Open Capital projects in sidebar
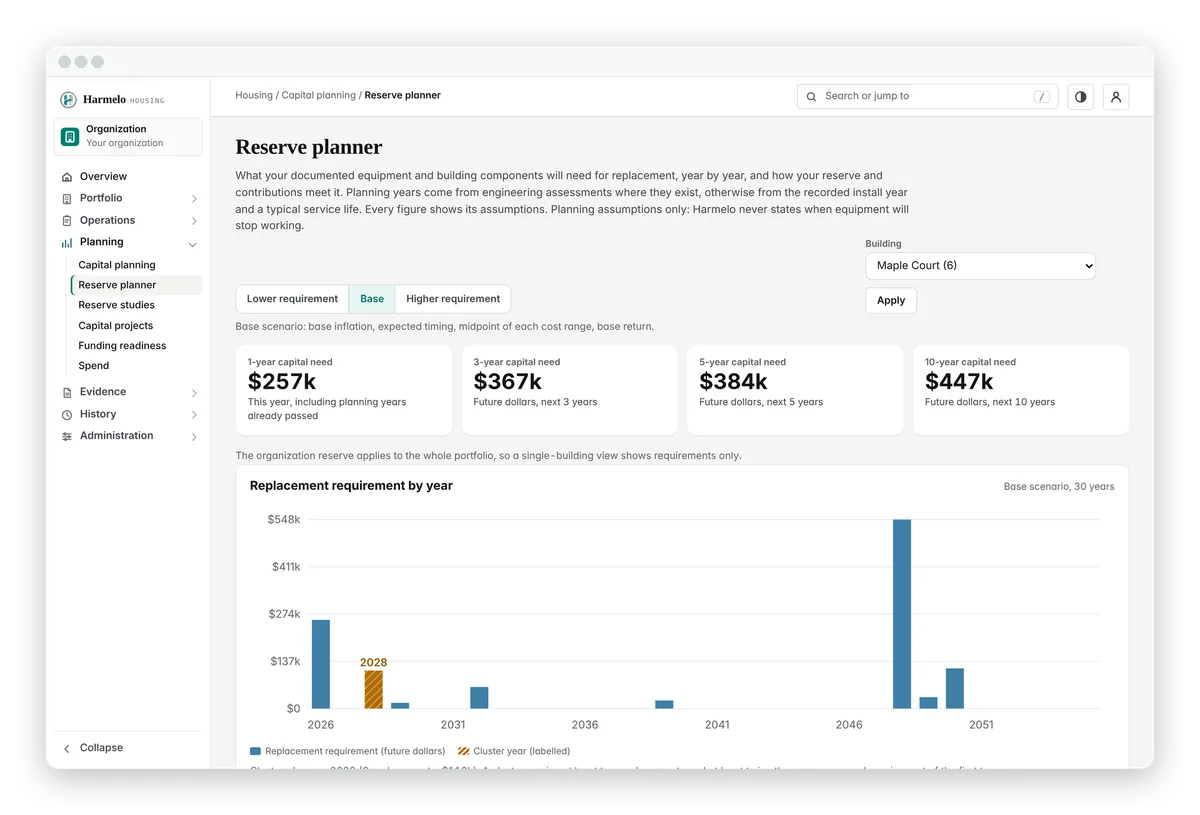The height and width of the screenshot is (815, 1200). pos(116,326)
